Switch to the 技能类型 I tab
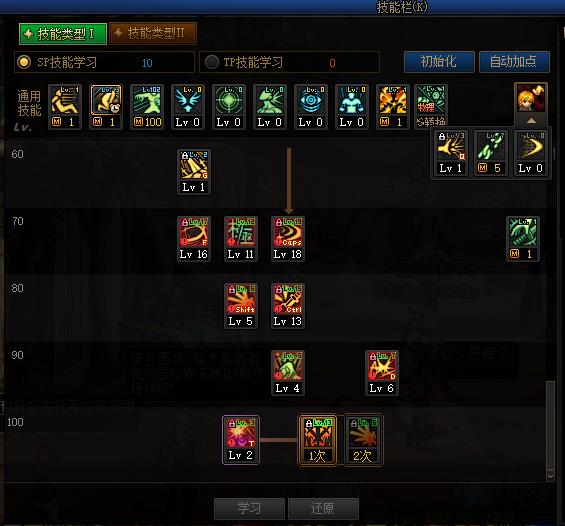The image size is (565, 526). pyautogui.click(x=63, y=34)
